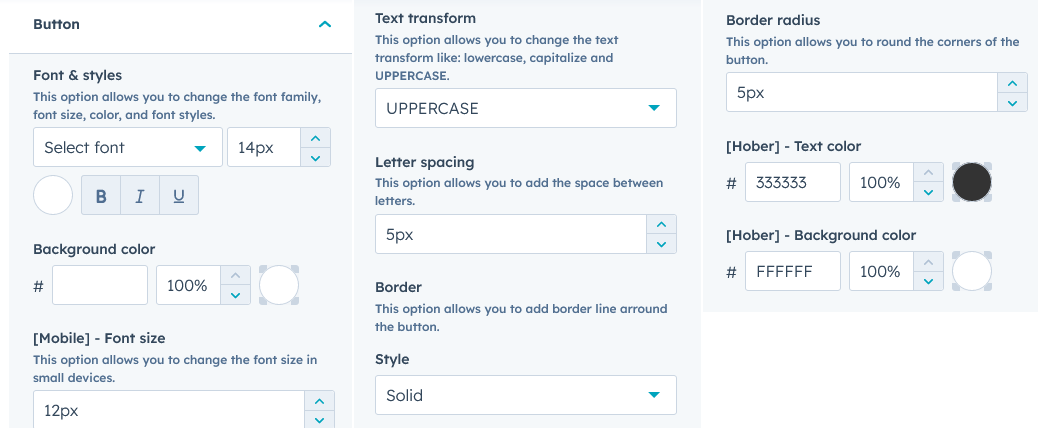Toggle Underline font style
The image size is (1038, 428).
(x=179, y=196)
